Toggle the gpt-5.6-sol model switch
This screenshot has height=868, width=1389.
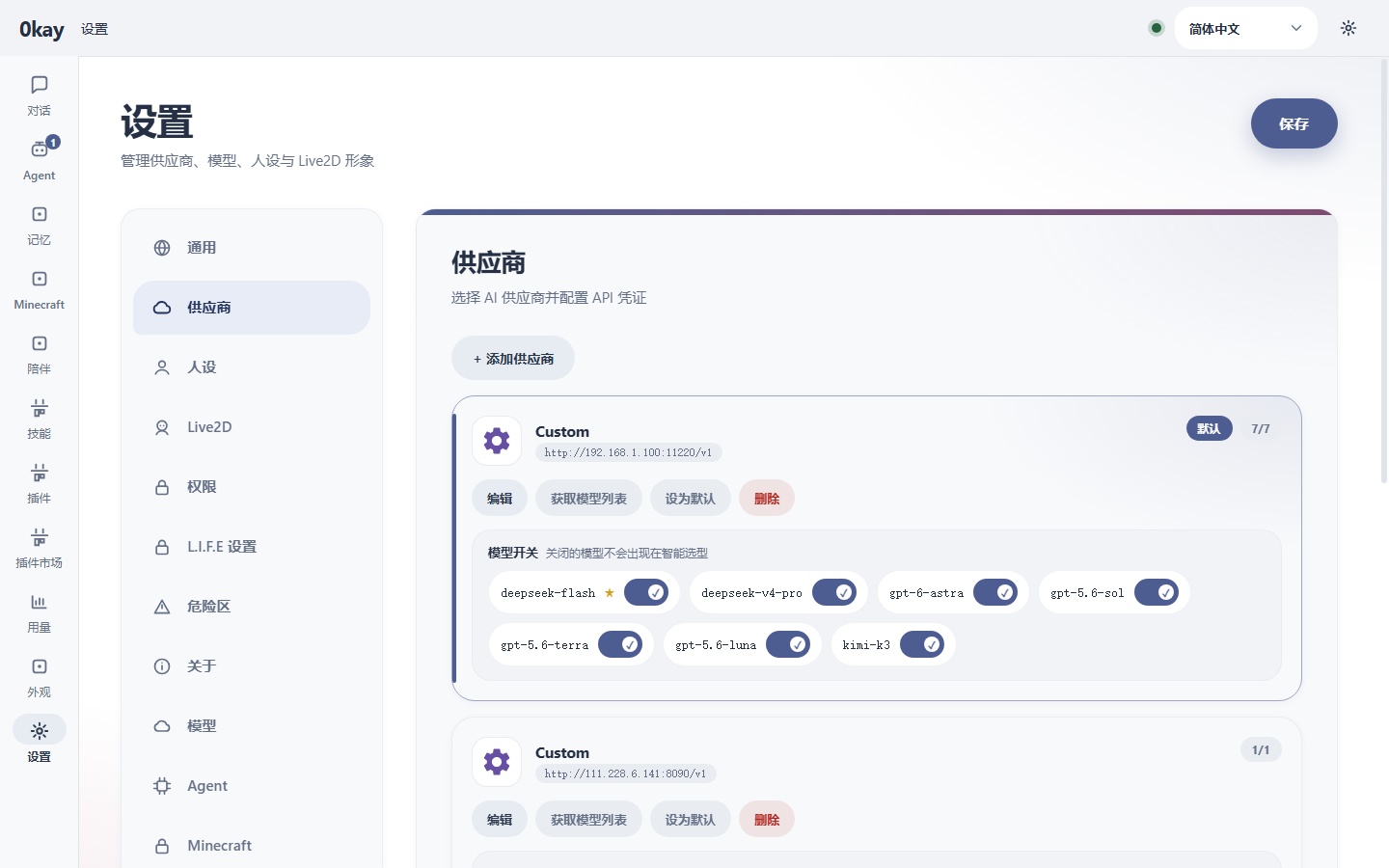point(1157,592)
